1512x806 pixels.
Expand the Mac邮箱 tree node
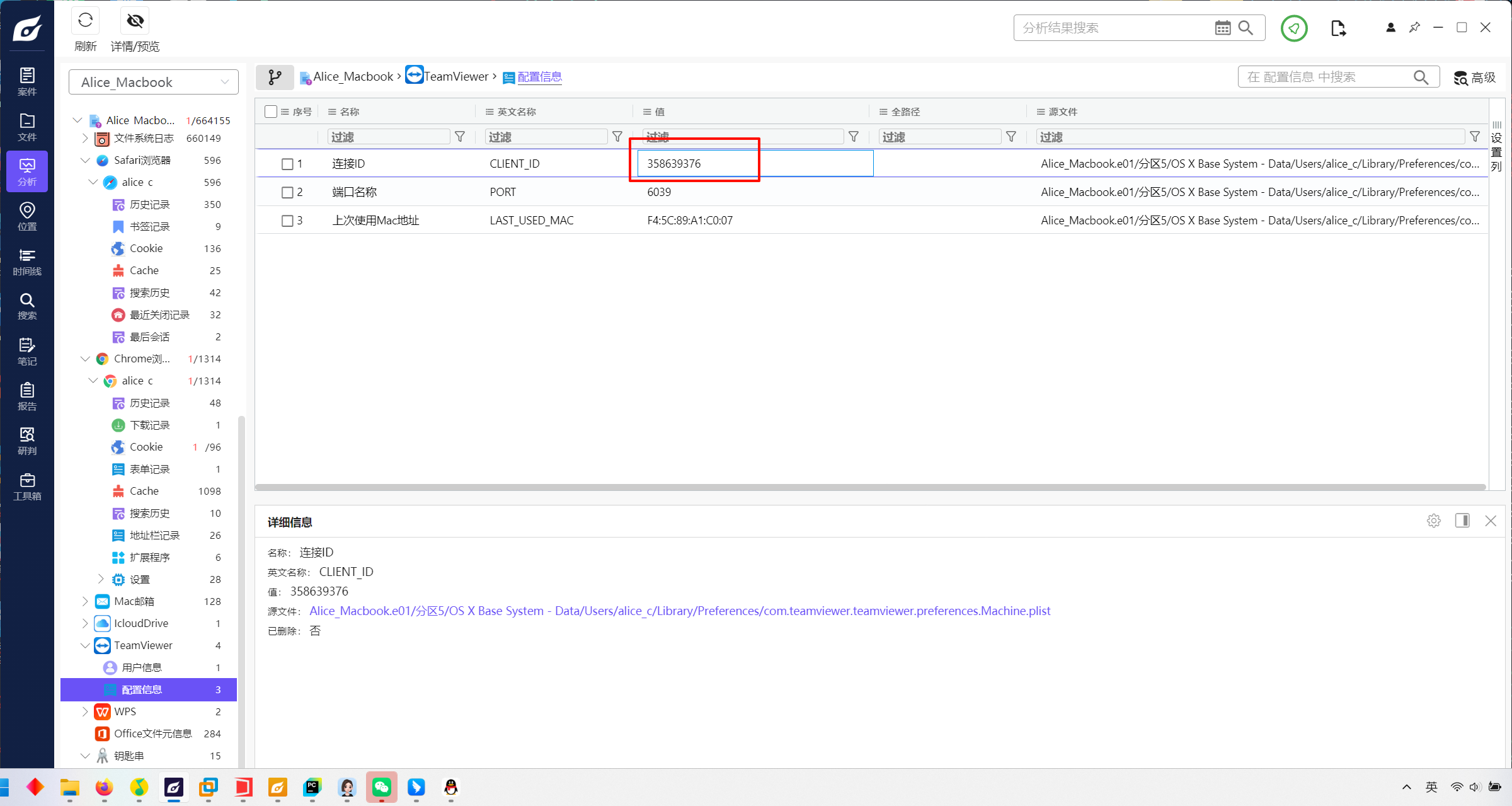85,601
